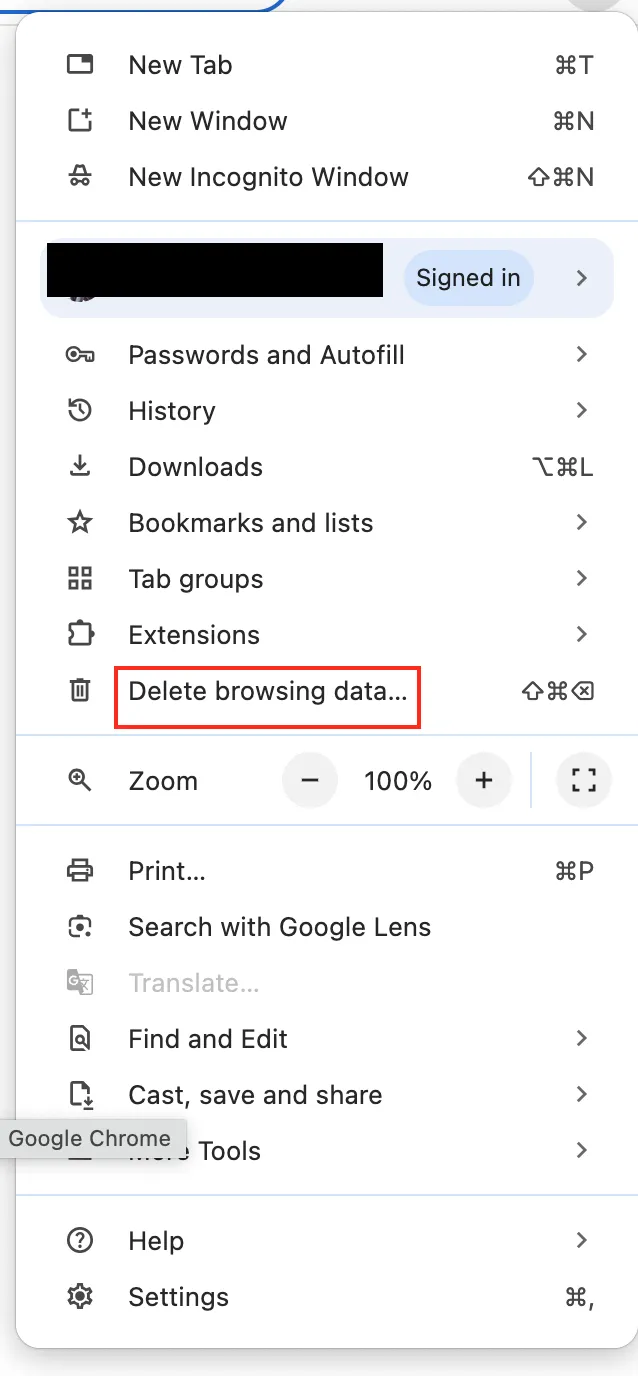The image size is (638, 1376).
Task: Decrease zoom with the minus button
Action: [310, 780]
